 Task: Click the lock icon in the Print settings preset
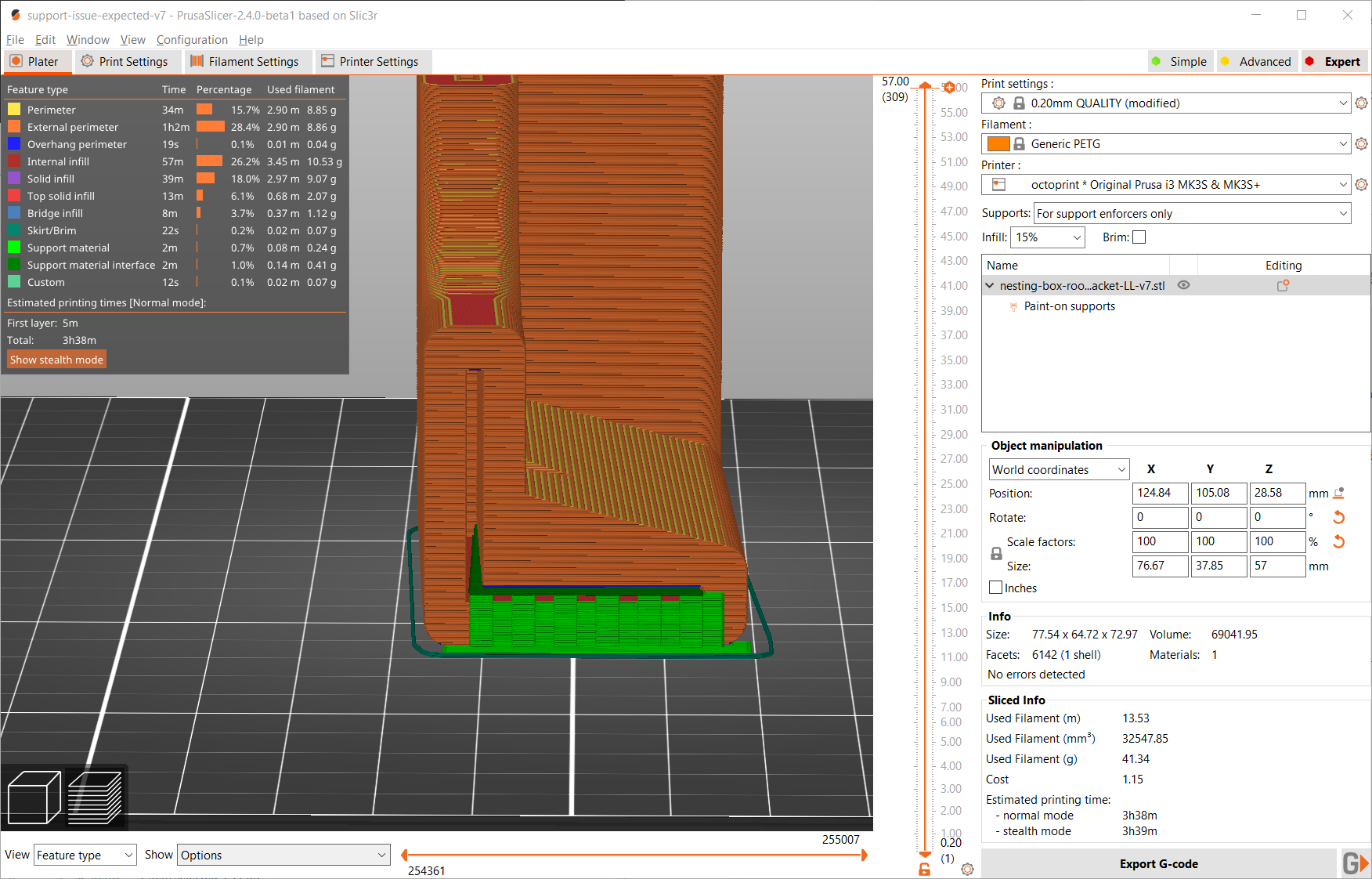point(1019,103)
